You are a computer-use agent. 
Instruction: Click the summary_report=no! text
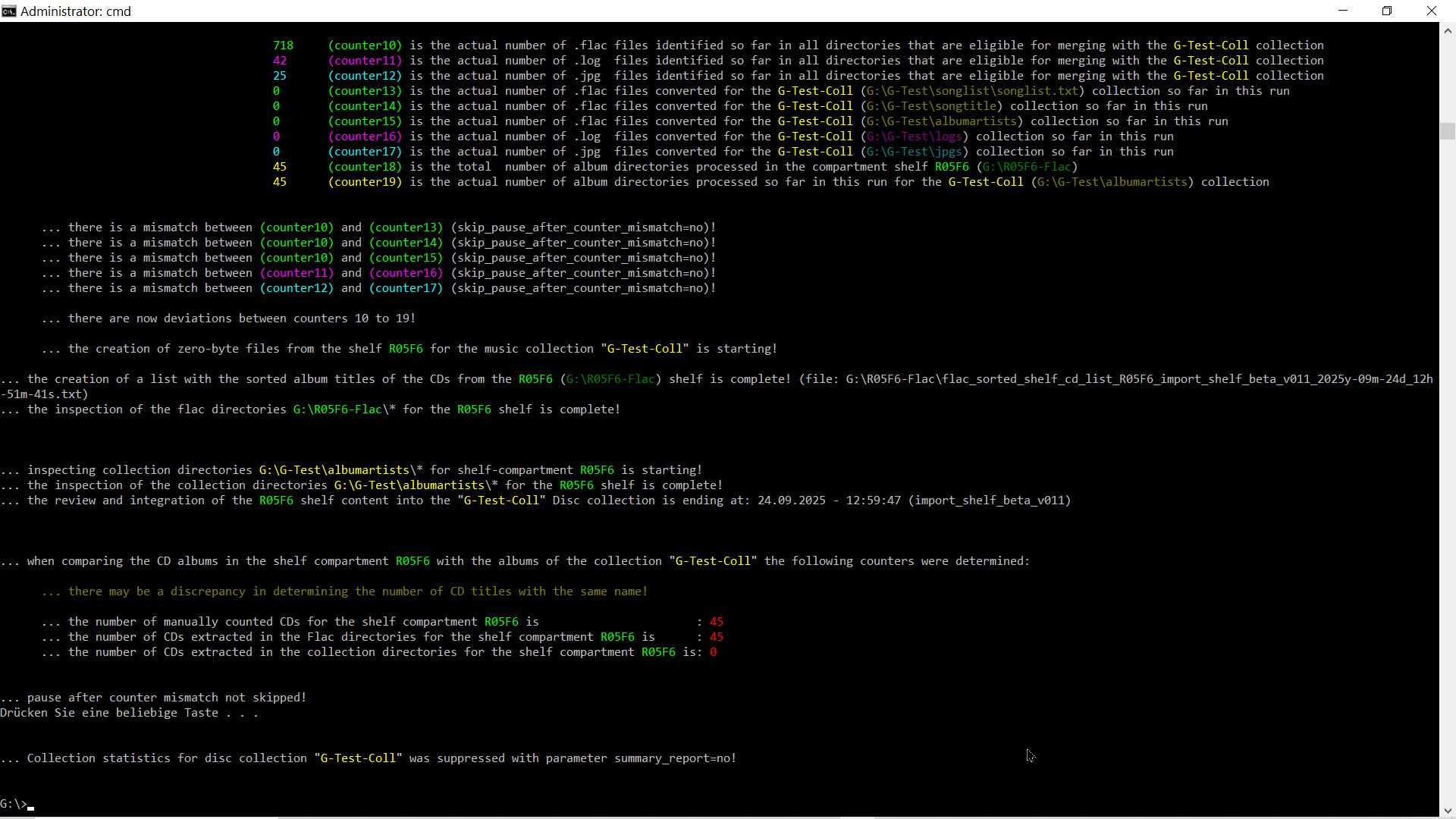[675, 758]
